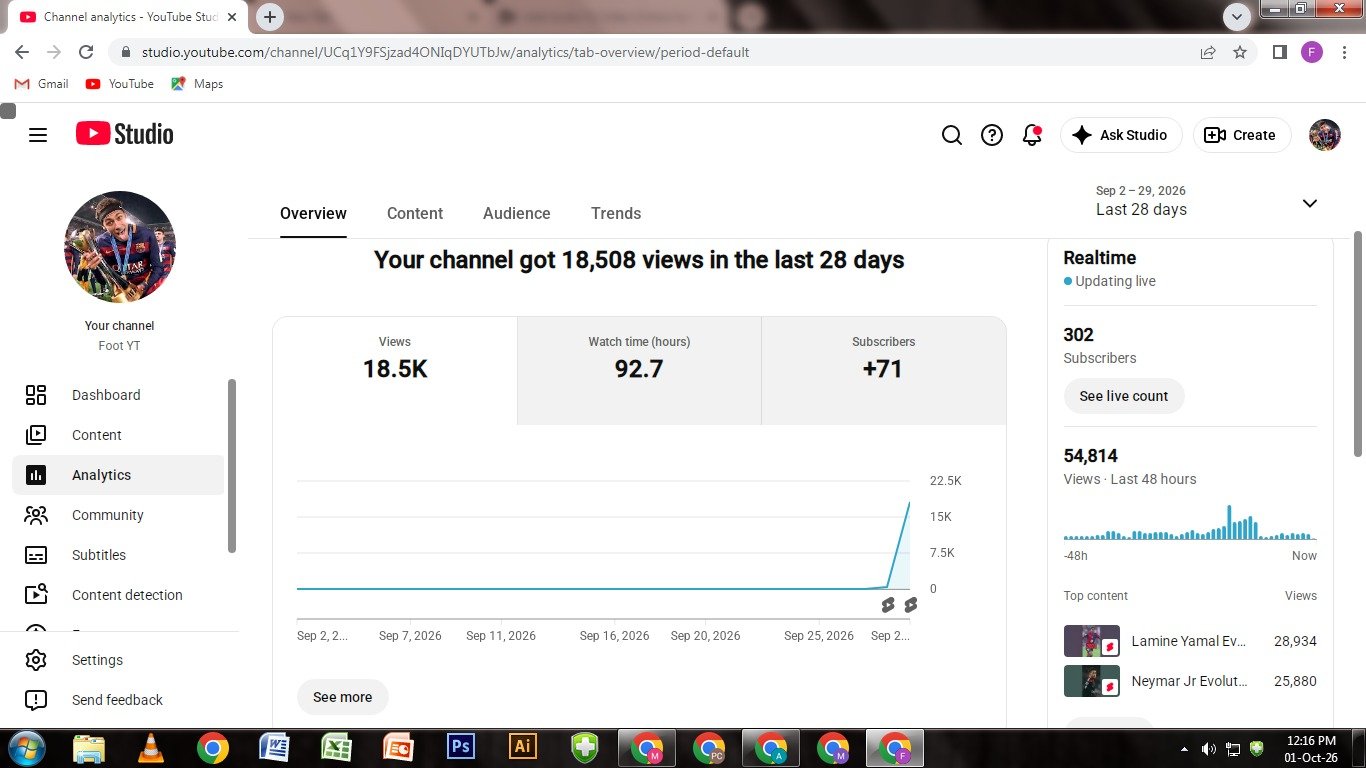Open the account avatar in Studio header
1366x768 pixels.
click(1325, 135)
